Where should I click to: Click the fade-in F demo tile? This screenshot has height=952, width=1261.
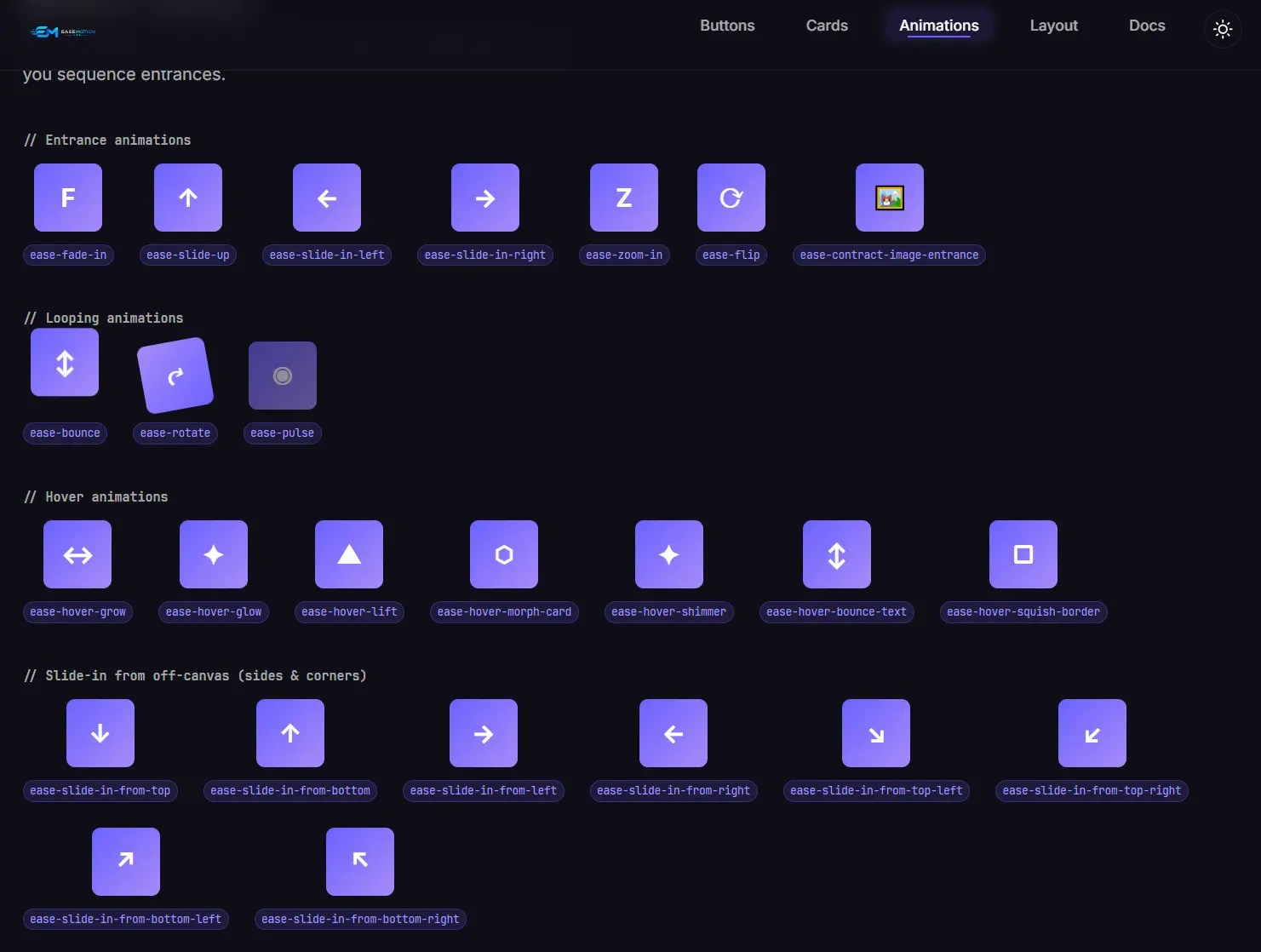[68, 198]
